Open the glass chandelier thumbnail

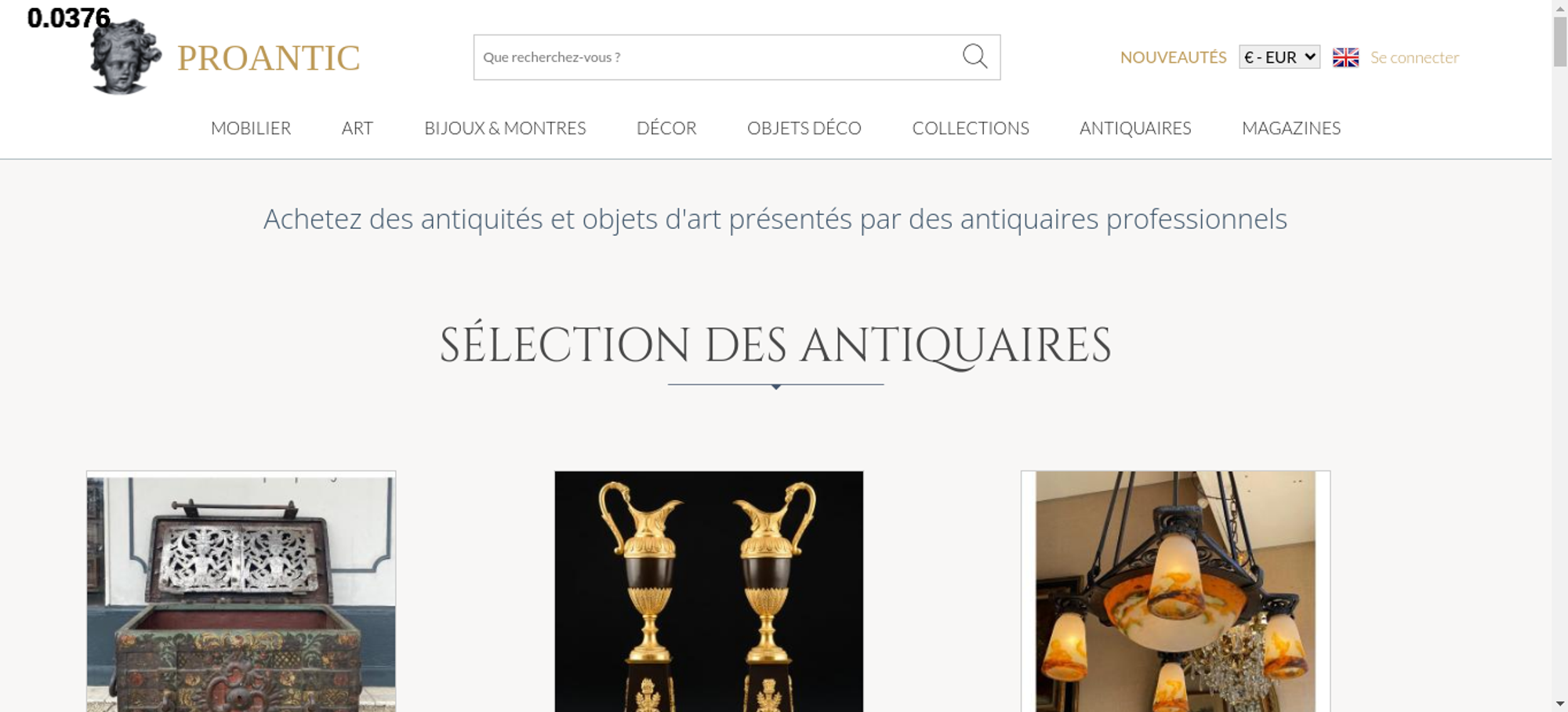tap(1175, 591)
